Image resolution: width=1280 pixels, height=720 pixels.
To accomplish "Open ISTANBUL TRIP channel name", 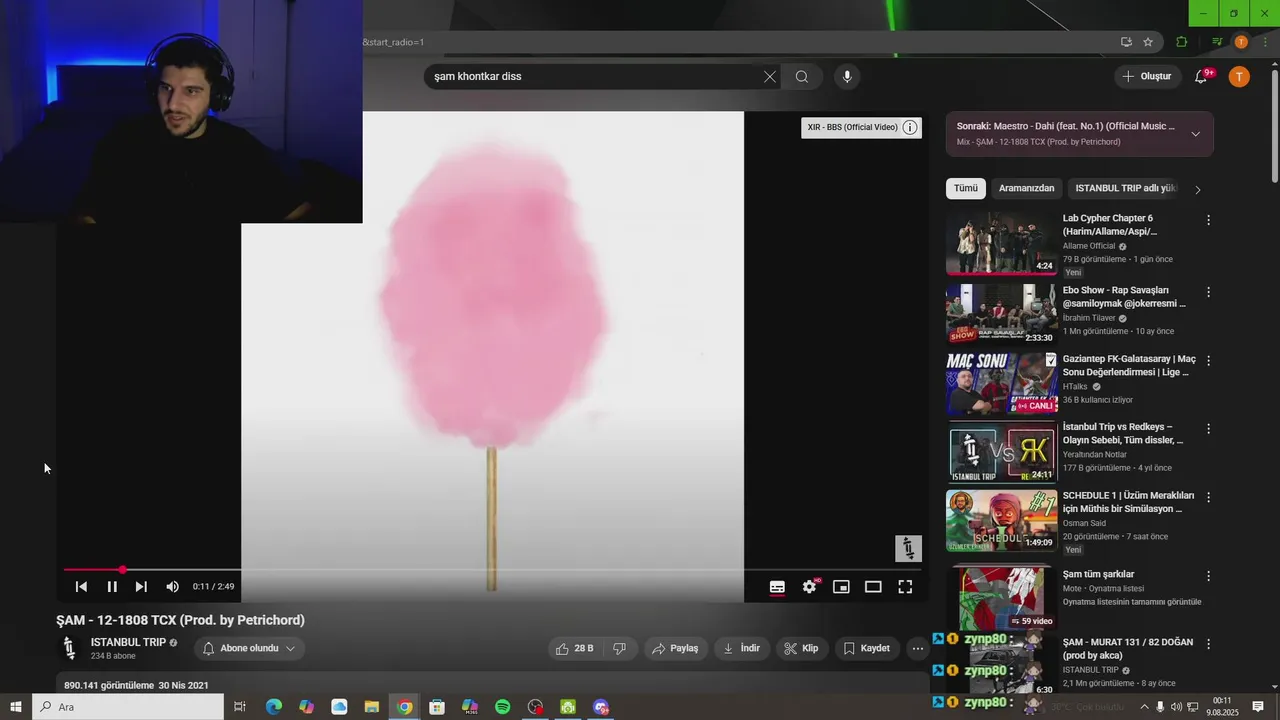I will point(128,642).
